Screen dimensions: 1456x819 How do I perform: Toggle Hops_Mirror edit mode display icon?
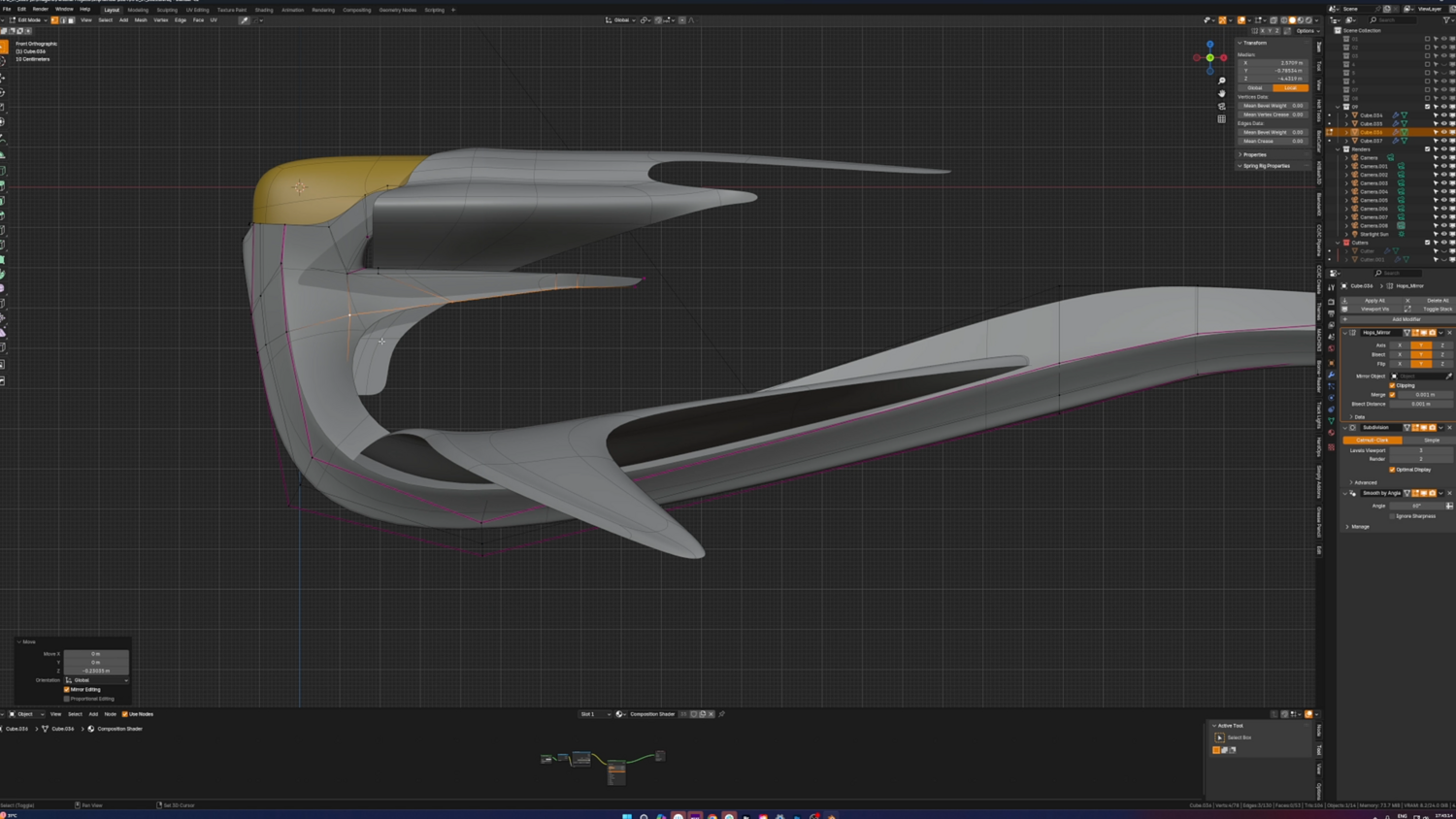click(x=1415, y=333)
